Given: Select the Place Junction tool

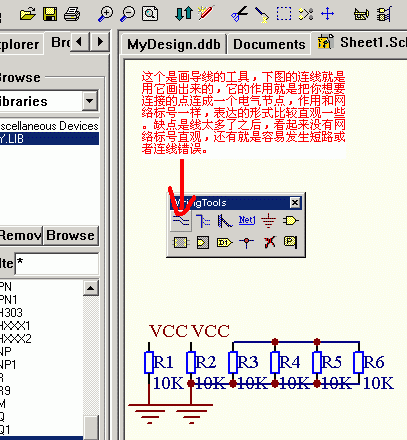Looking at the screenshot, I should (247, 242).
